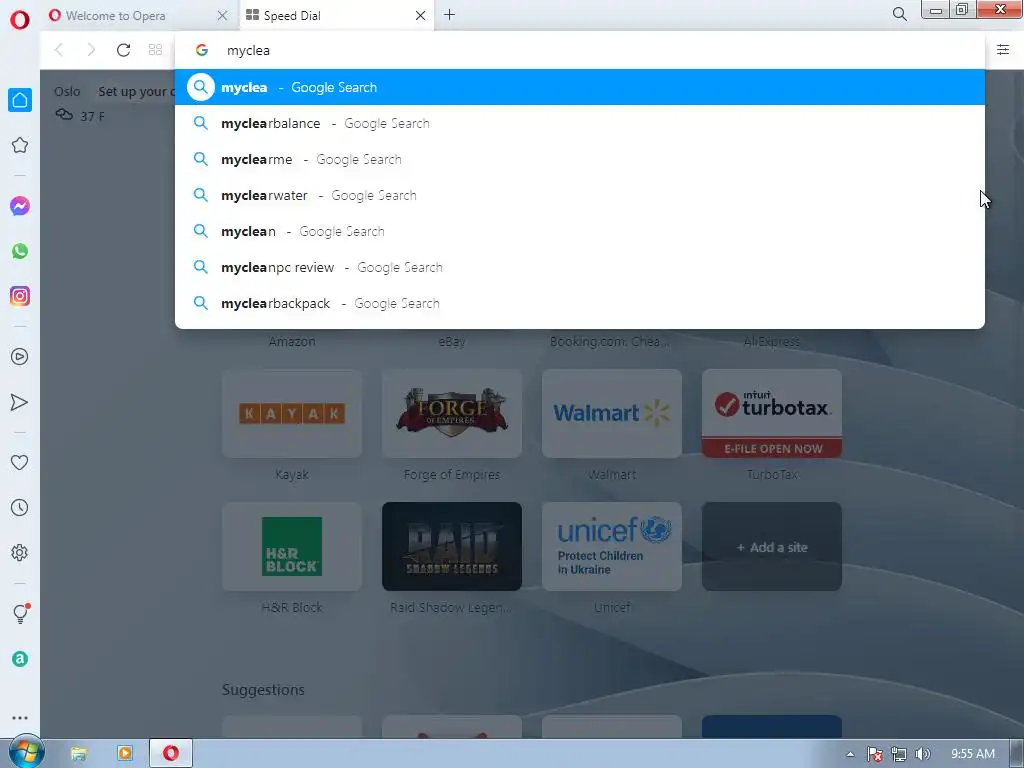Viewport: 1024px width, 768px height.
Task: Open the Player icon in sidebar
Action: [20, 357]
